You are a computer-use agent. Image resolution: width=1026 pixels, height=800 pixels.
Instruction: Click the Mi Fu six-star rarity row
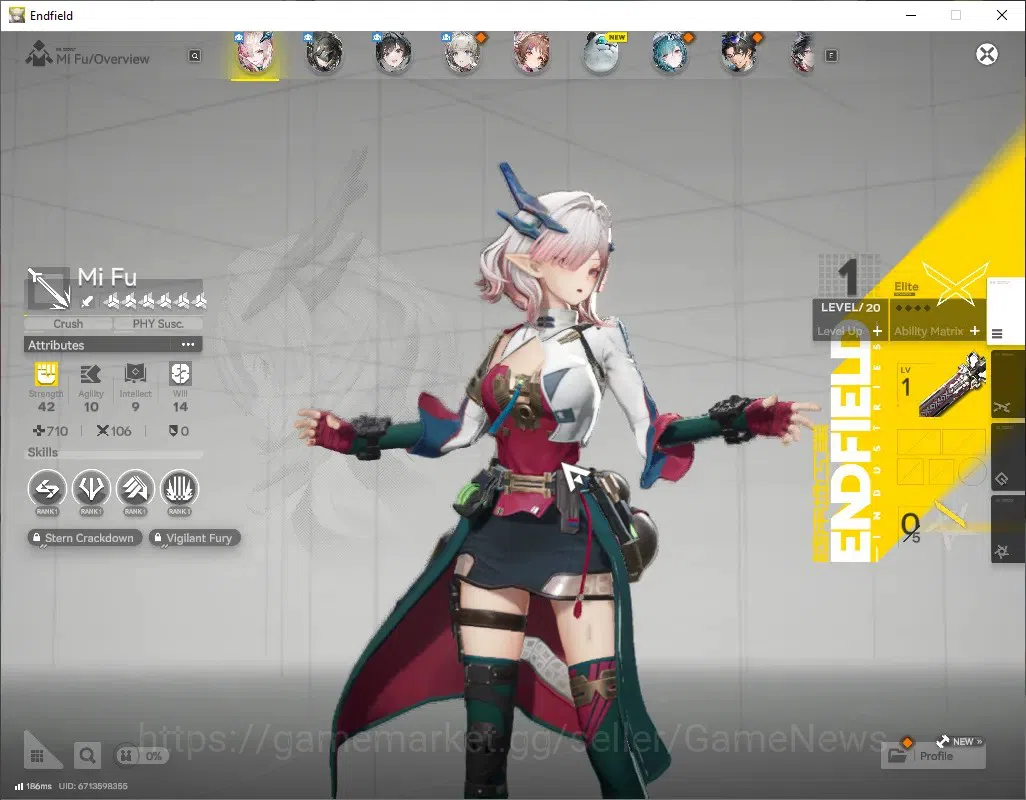155,301
